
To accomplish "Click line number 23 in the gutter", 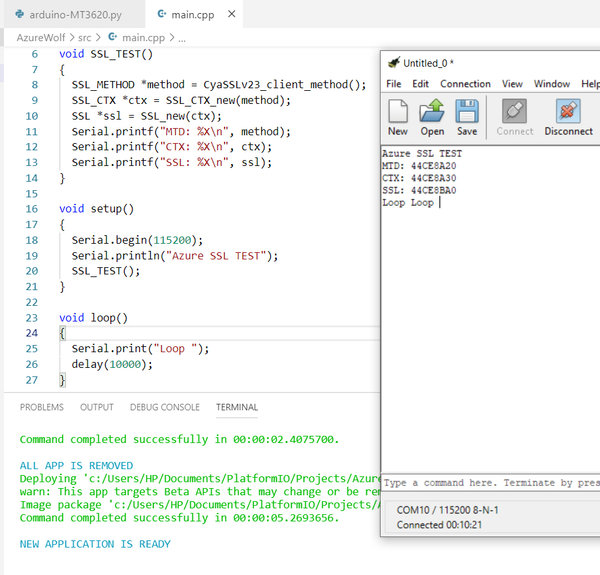I will pyautogui.click(x=32, y=318).
